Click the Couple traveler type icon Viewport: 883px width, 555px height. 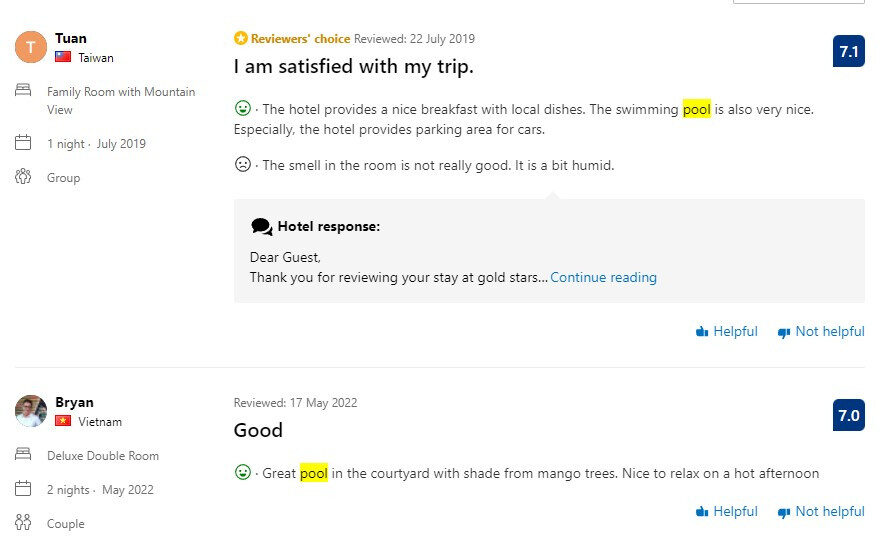pos(23,522)
